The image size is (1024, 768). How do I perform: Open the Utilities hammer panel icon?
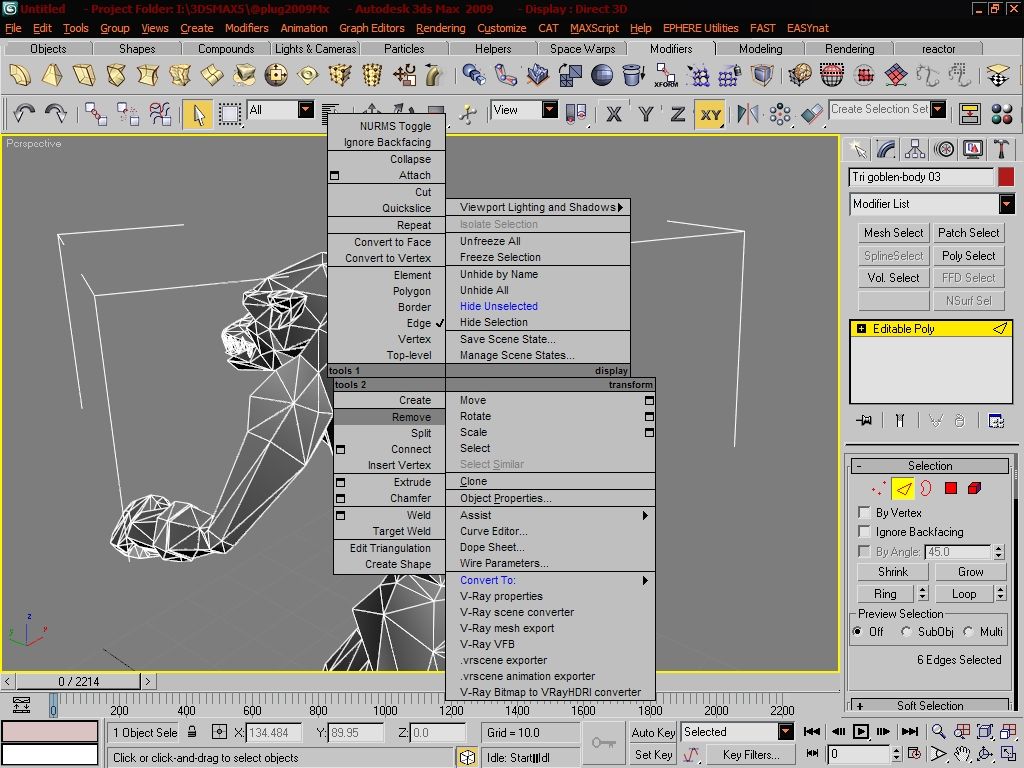point(1000,150)
